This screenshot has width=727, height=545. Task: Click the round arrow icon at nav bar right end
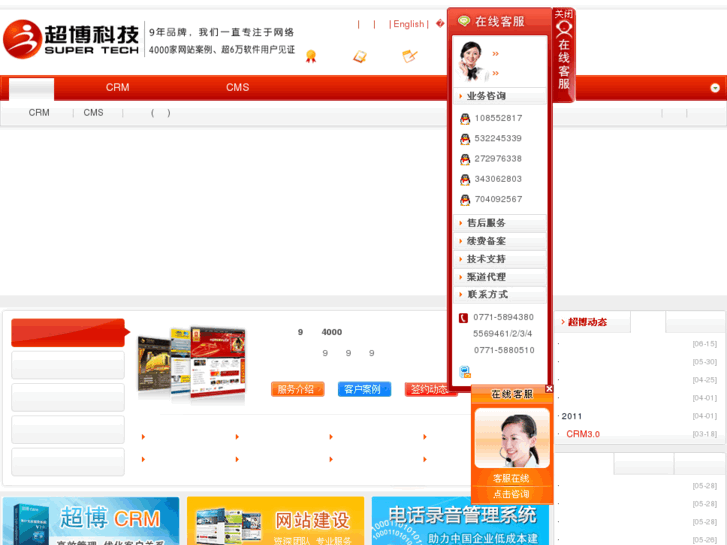pyautogui.click(x=715, y=88)
